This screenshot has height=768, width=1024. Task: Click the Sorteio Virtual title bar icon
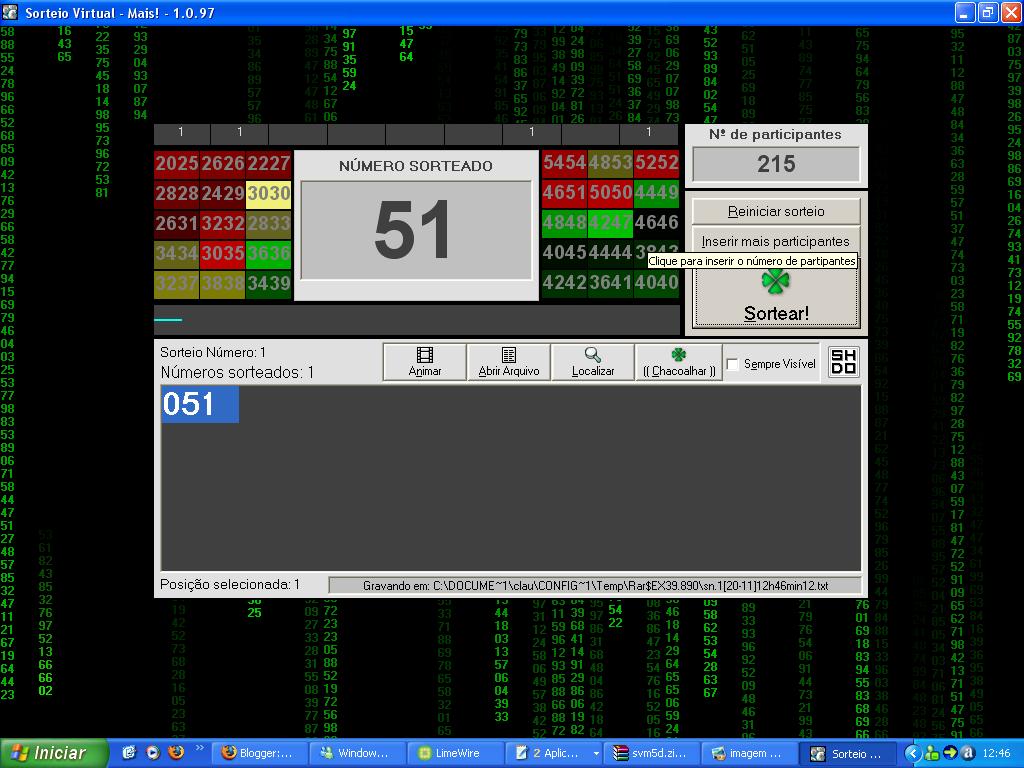coord(10,12)
